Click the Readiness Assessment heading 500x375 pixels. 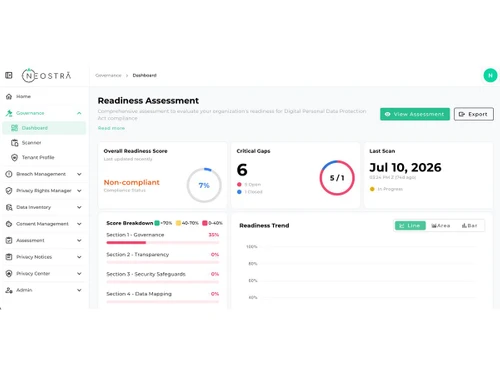point(148,101)
